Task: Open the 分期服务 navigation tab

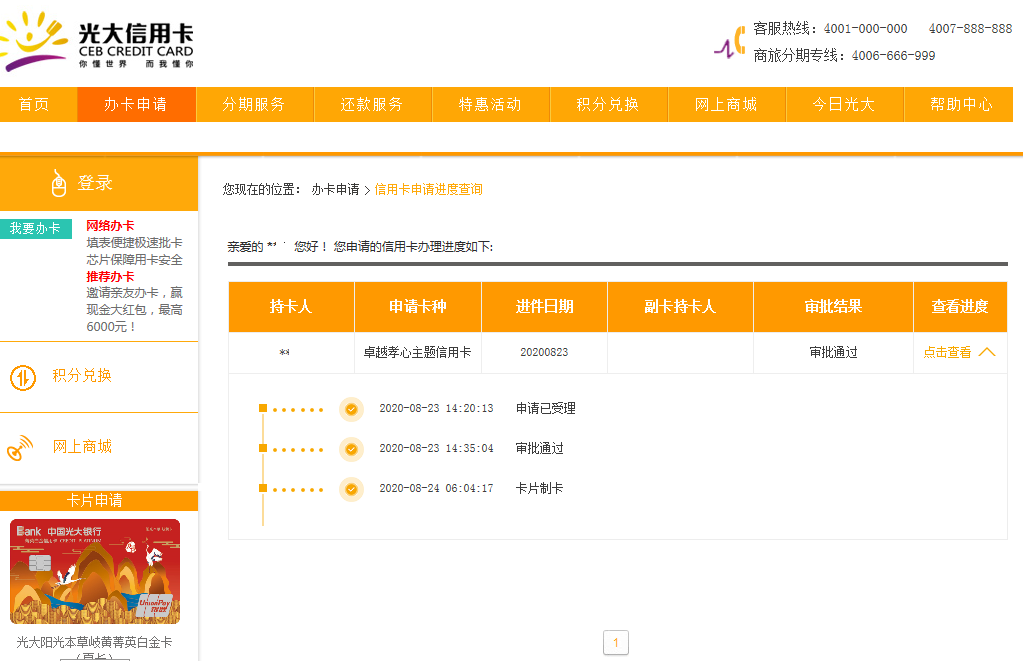Action: pos(254,104)
